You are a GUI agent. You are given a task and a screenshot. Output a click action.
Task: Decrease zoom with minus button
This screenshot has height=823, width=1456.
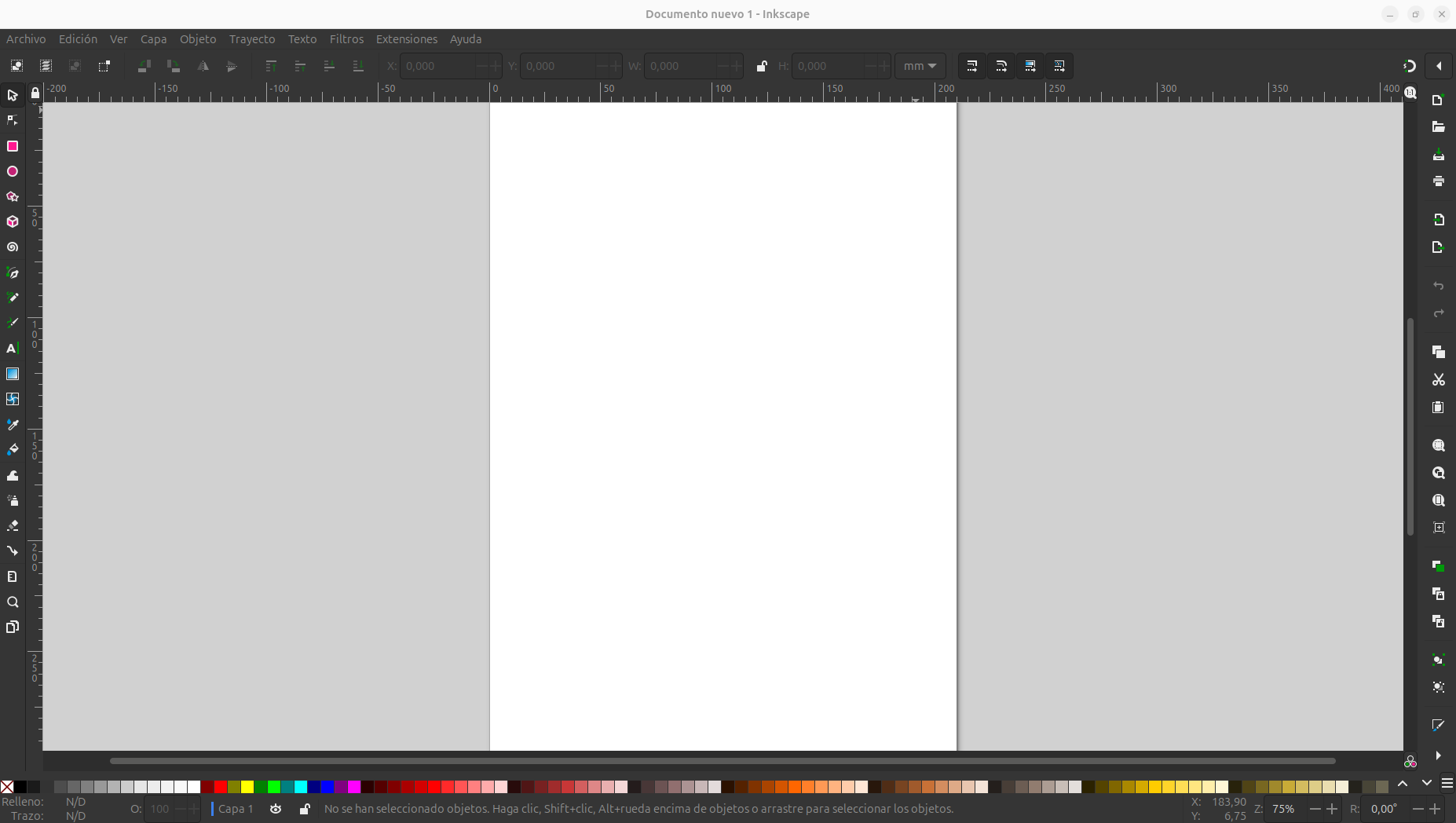[1315, 809]
